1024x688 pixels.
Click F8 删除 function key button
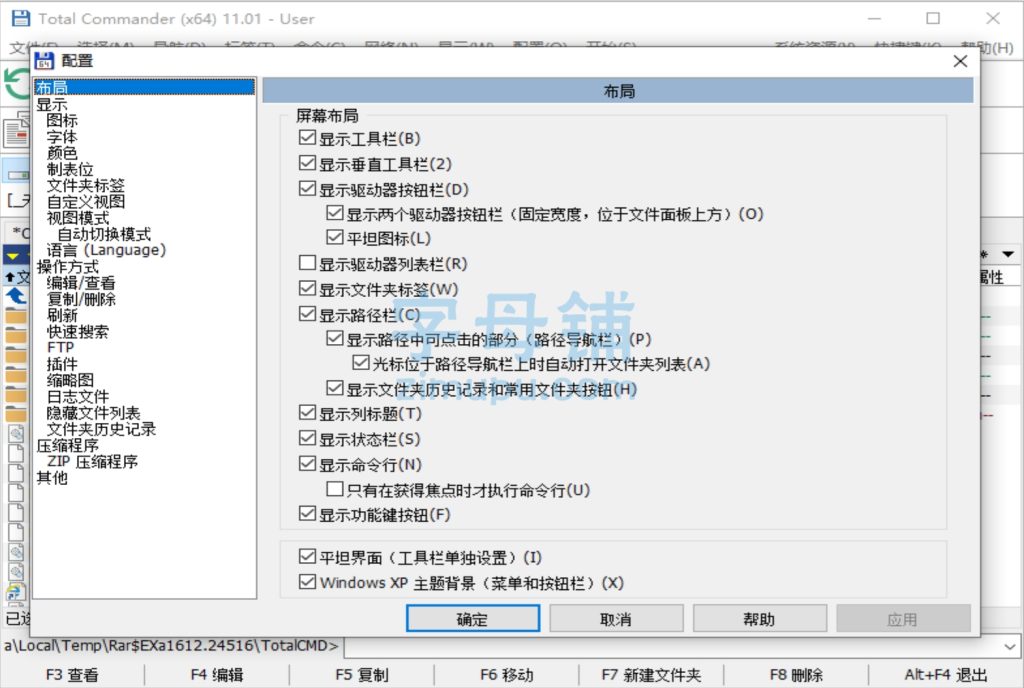click(x=796, y=674)
